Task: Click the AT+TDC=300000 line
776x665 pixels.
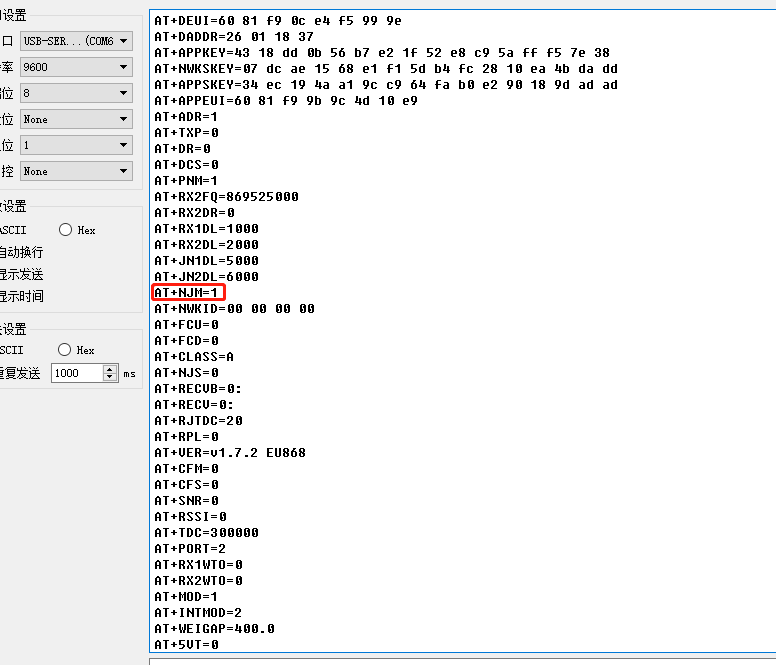Action: point(206,532)
